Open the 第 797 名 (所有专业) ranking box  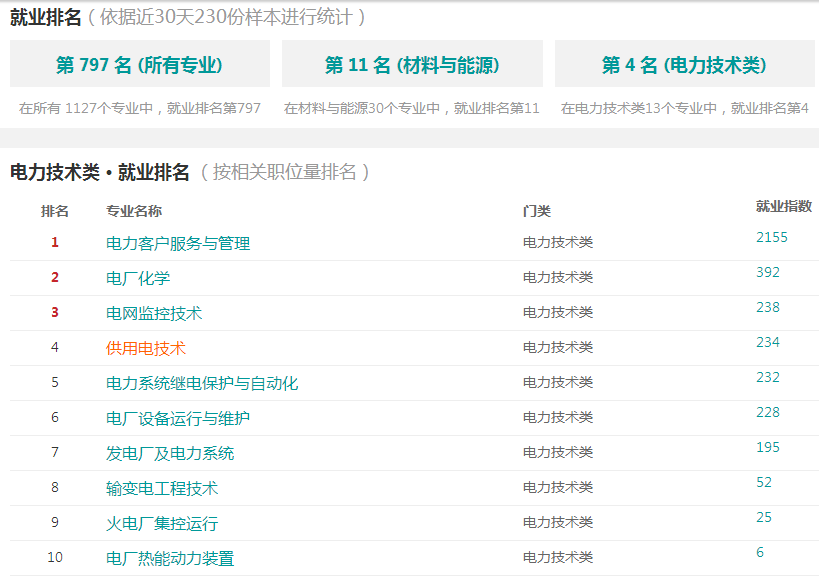pos(139,64)
